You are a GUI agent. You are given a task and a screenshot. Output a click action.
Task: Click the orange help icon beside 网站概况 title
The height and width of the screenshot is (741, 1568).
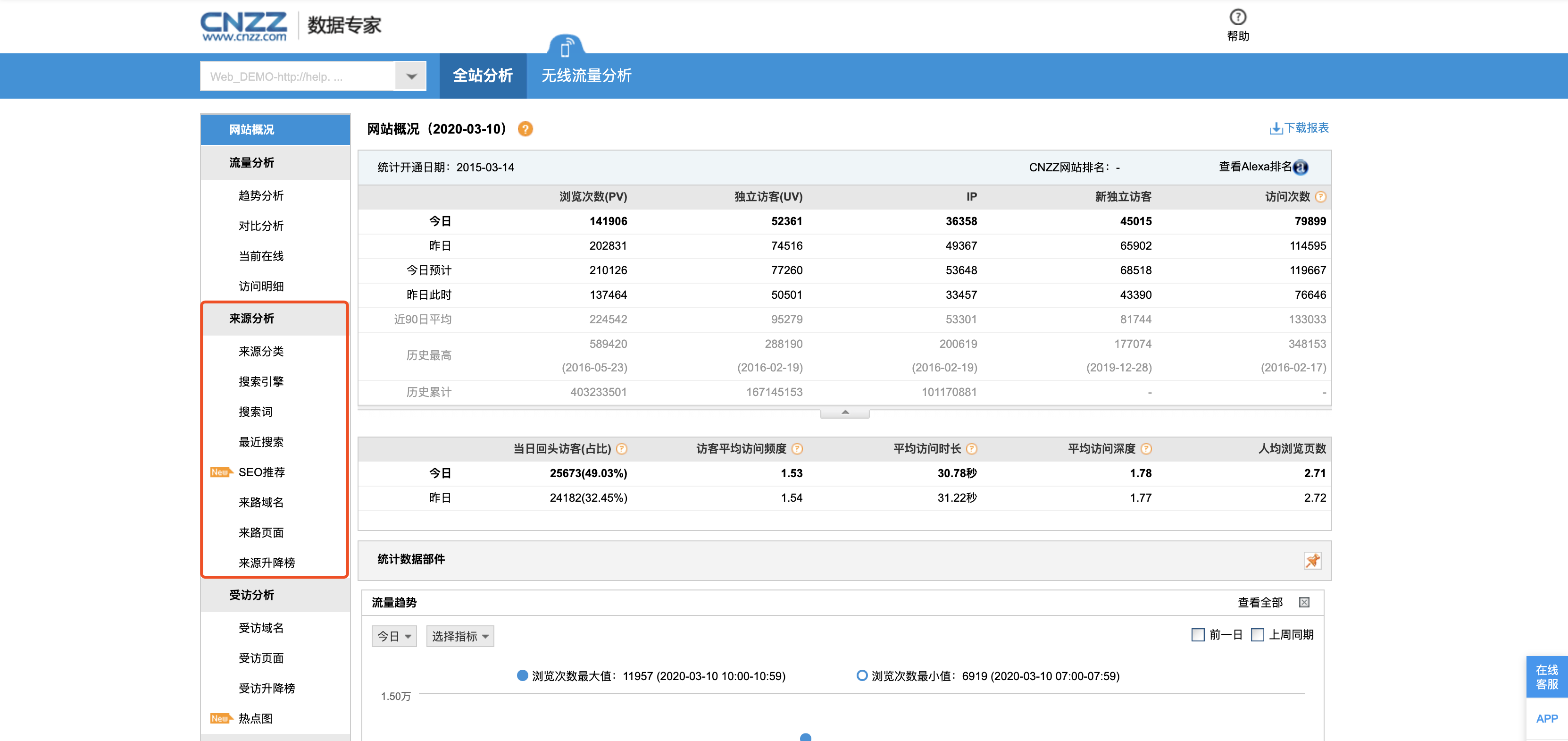pyautogui.click(x=525, y=129)
